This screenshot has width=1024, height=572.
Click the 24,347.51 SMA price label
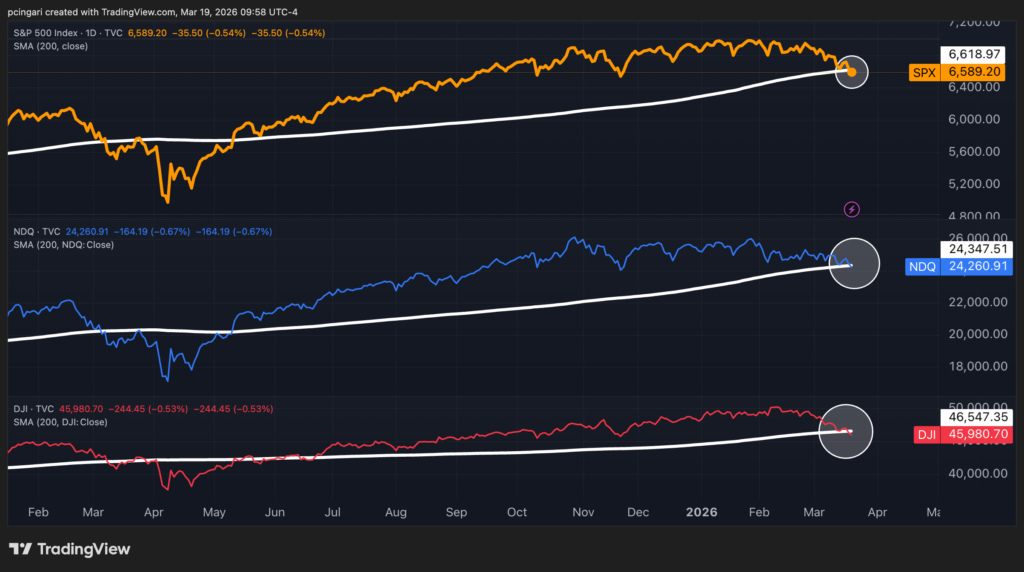[x=972, y=249]
